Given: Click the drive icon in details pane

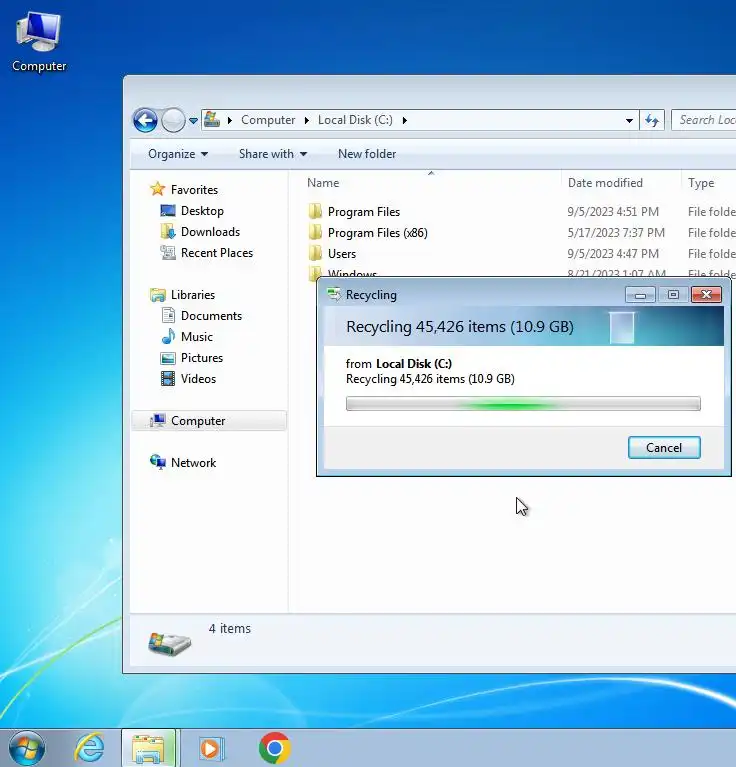Looking at the screenshot, I should (169, 644).
